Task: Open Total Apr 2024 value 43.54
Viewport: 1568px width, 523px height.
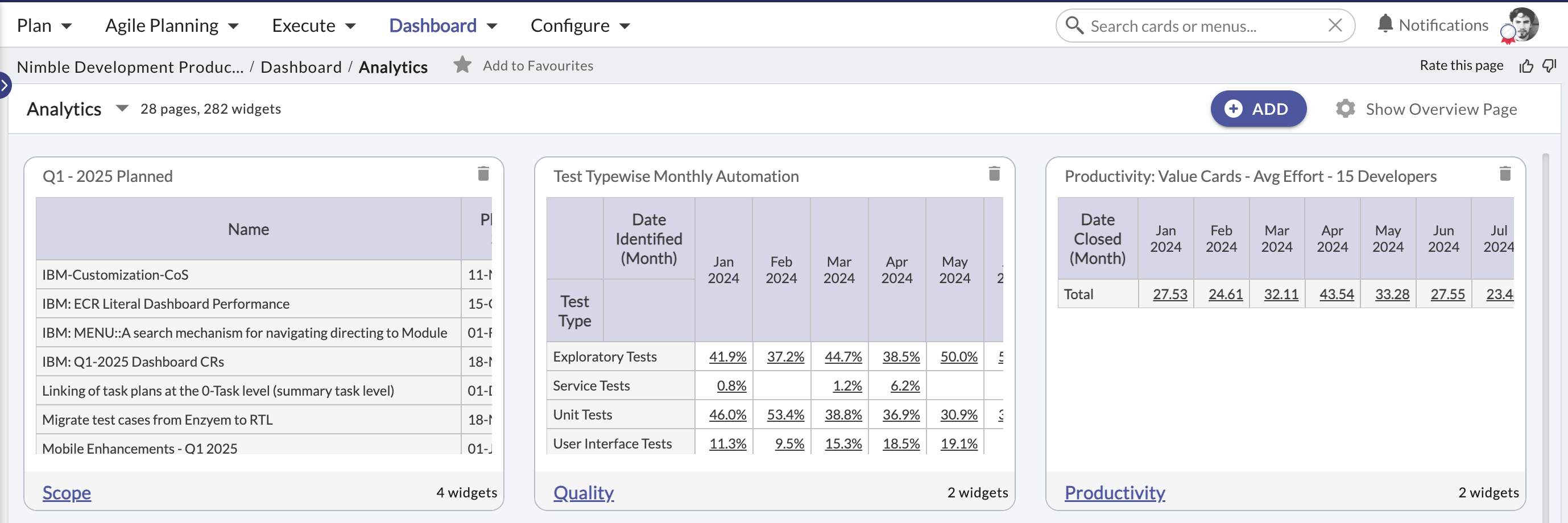Action: 1336,294
